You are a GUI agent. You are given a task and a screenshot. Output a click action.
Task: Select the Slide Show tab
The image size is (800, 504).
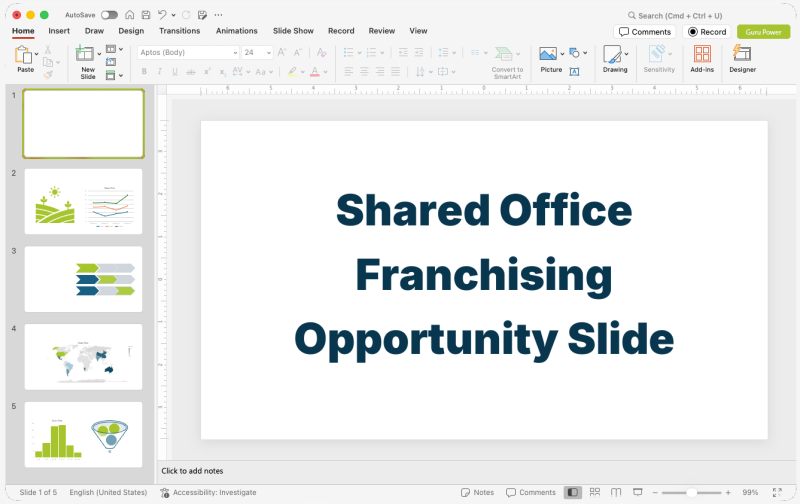[293, 31]
